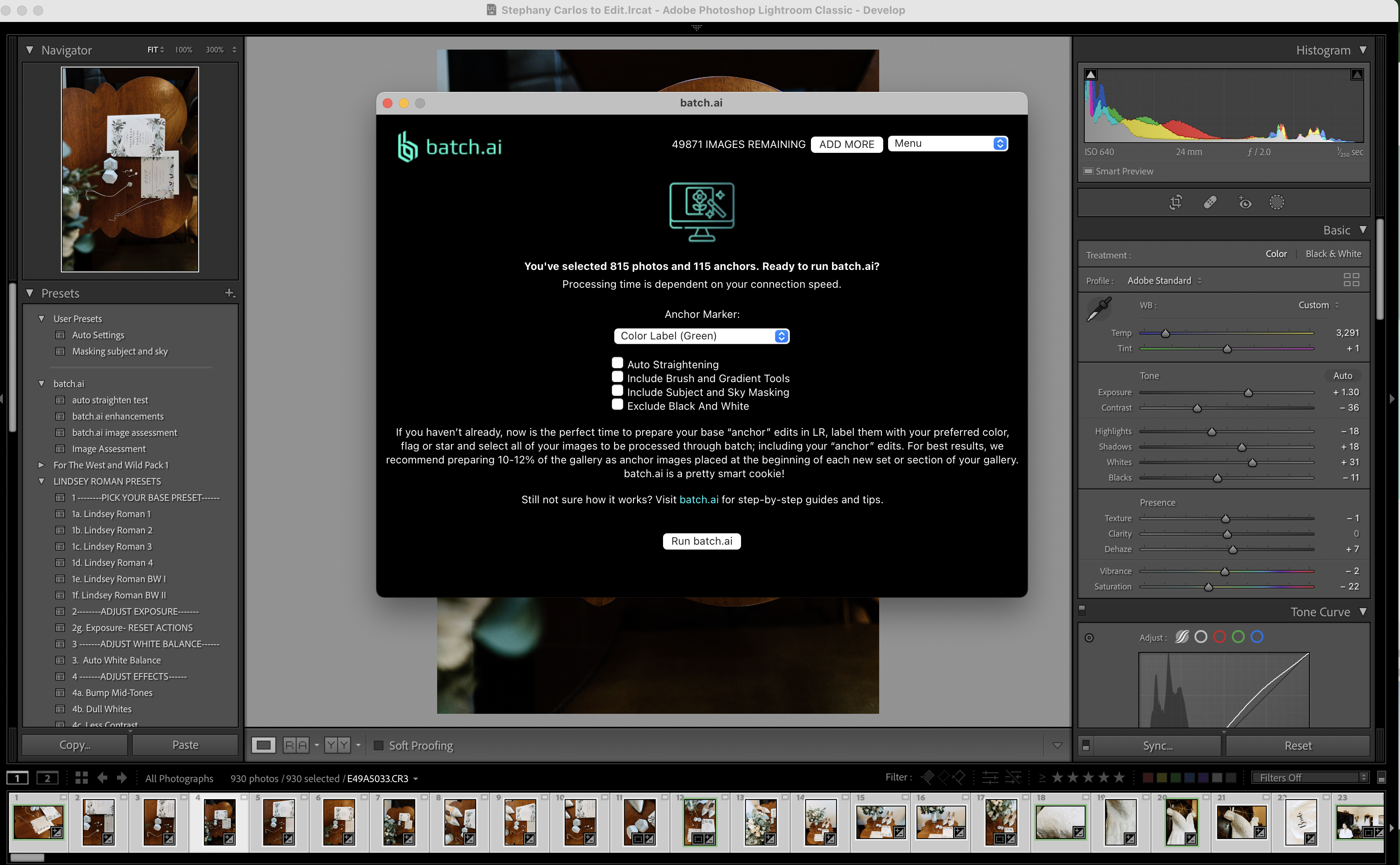Select Loupe view in toolbar
This screenshot has width=1400, height=865.
(264, 745)
